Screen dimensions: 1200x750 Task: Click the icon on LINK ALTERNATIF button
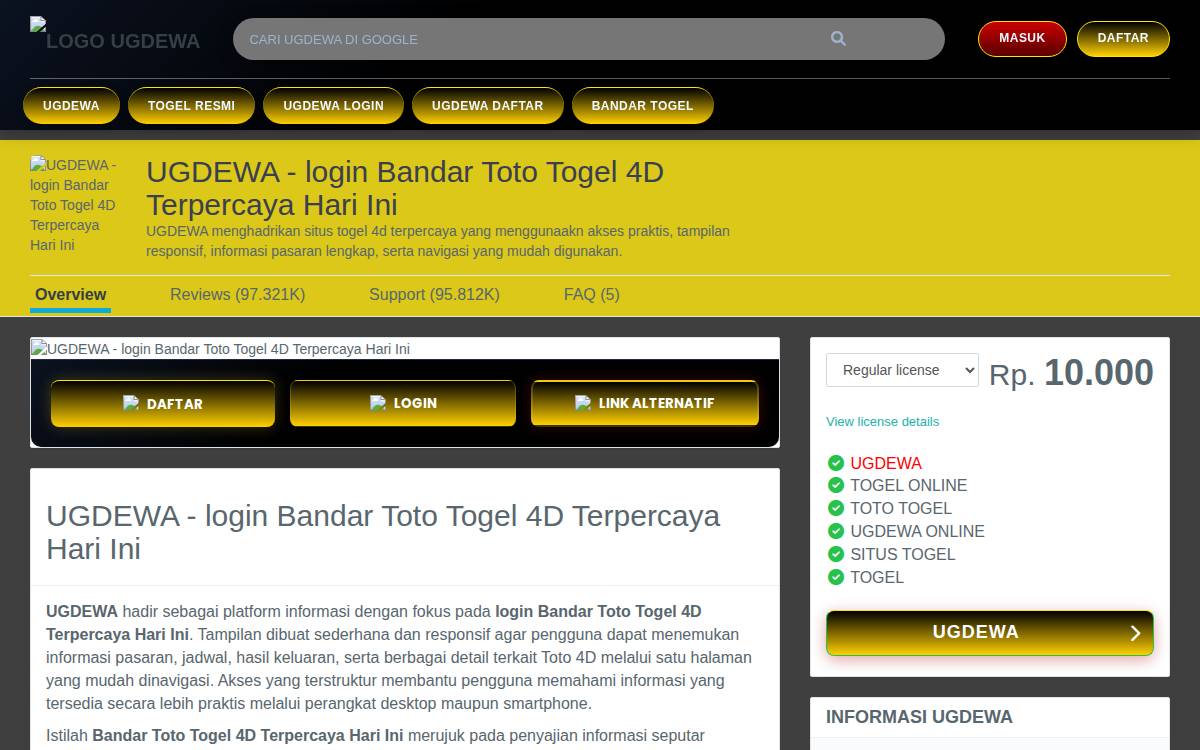coord(583,402)
